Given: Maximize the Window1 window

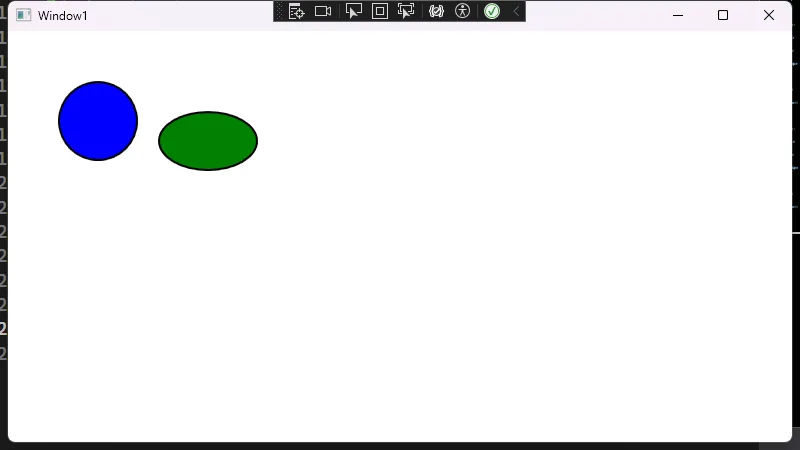Looking at the screenshot, I should 723,15.
